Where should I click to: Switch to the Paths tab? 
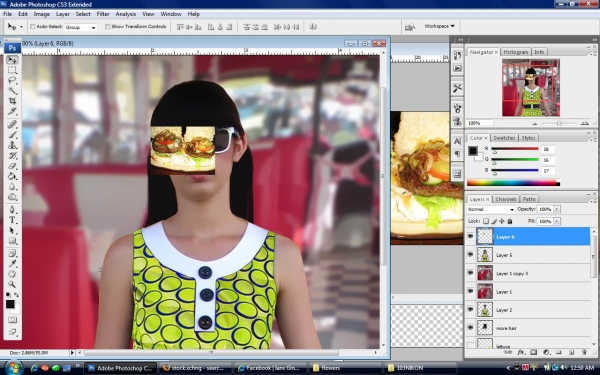[x=529, y=199]
